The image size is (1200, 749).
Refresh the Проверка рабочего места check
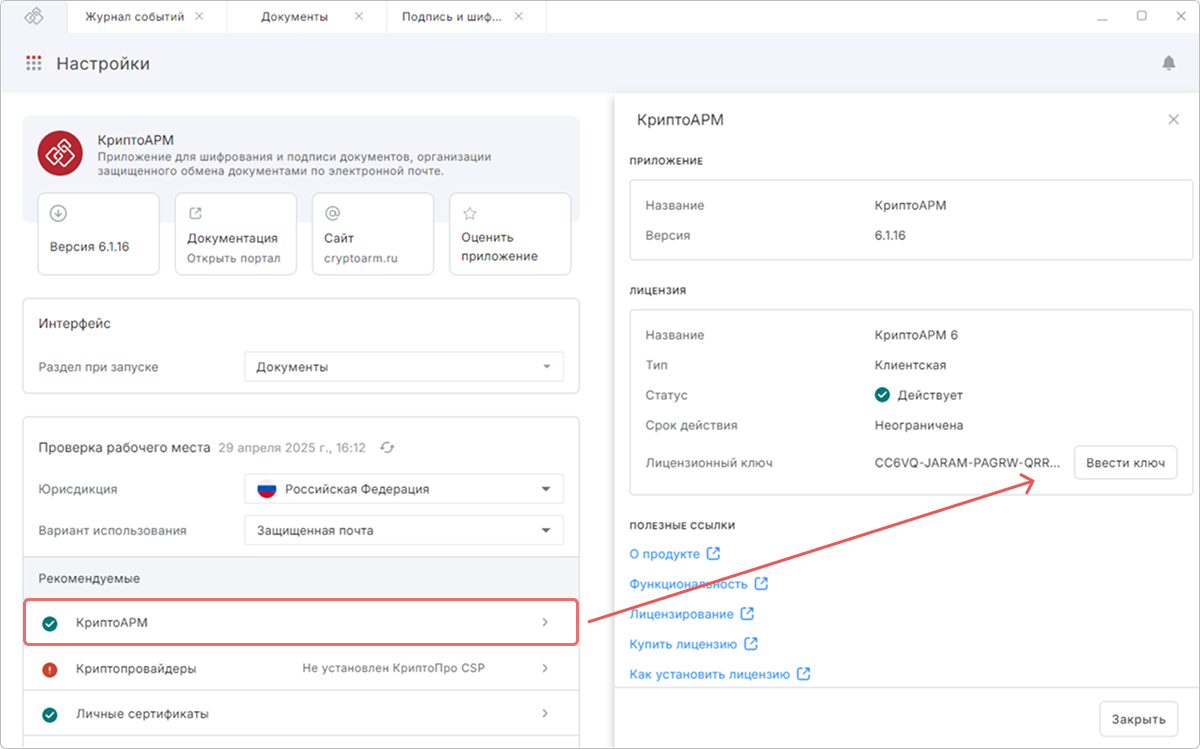click(387, 448)
